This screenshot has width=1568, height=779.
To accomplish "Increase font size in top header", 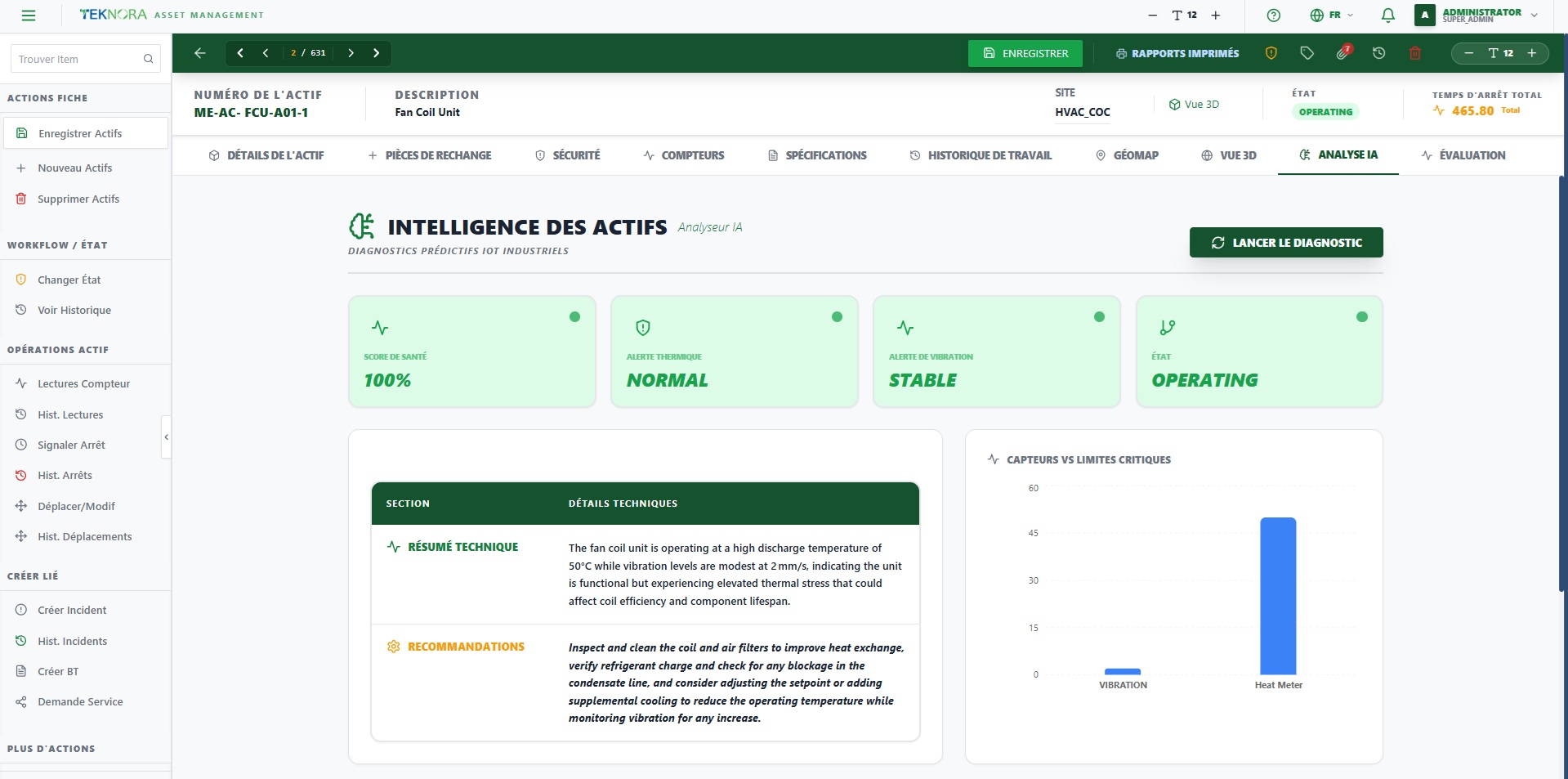I will pos(1216,16).
